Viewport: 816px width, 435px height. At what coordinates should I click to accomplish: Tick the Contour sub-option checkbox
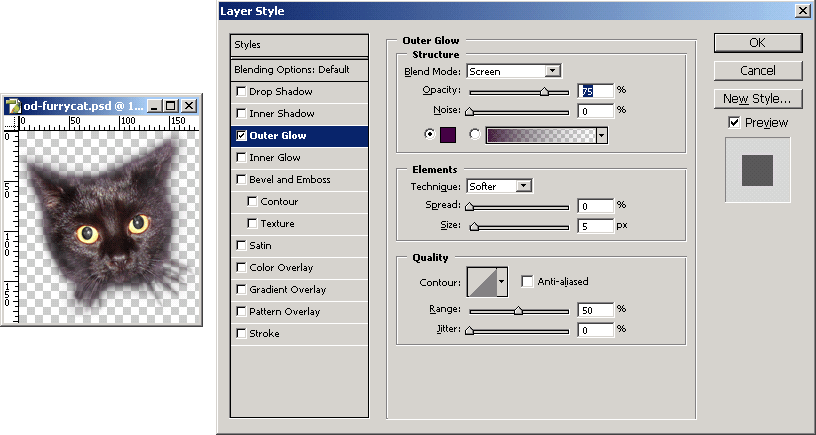pos(252,201)
